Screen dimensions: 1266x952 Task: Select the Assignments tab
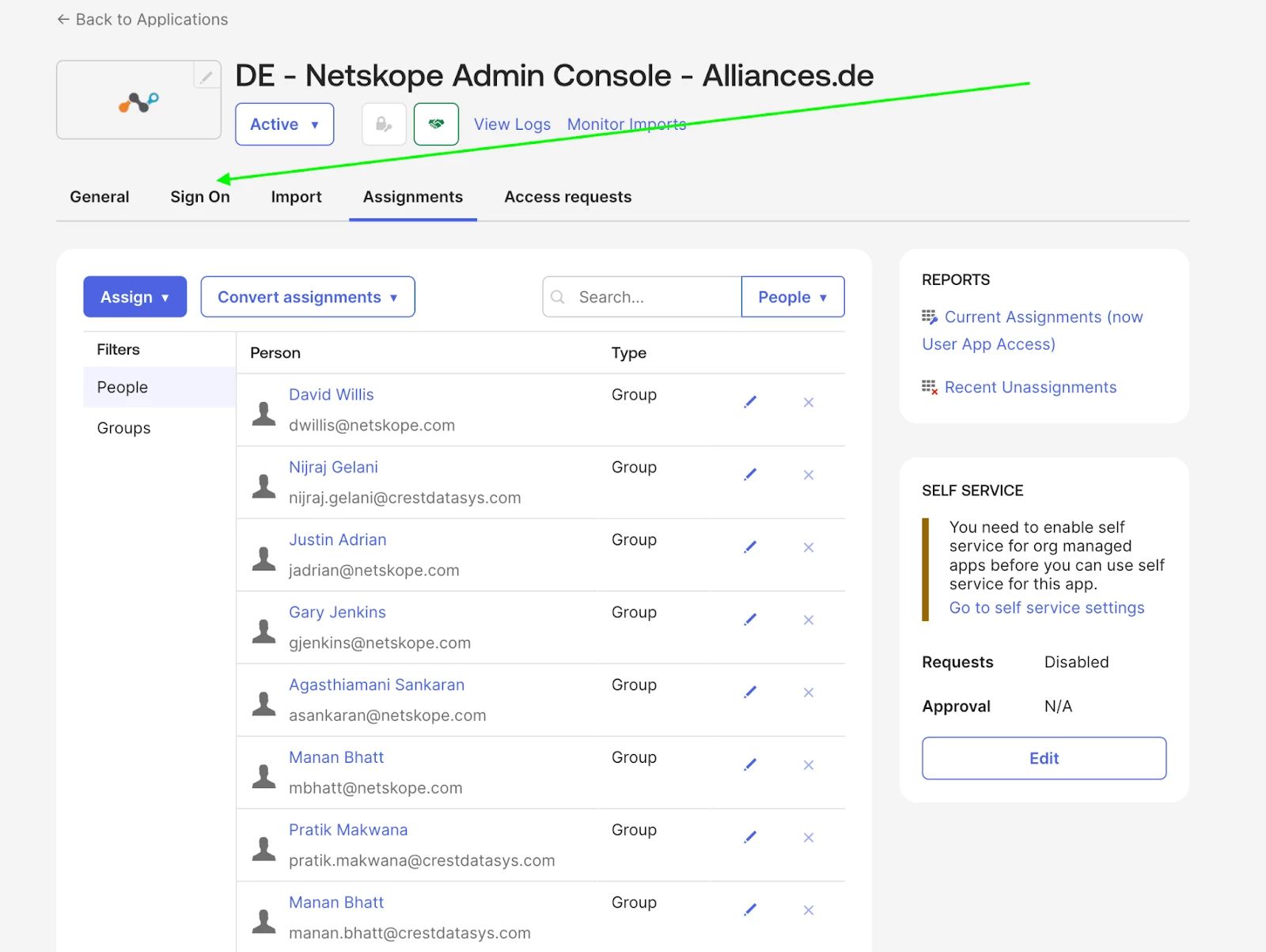413,196
